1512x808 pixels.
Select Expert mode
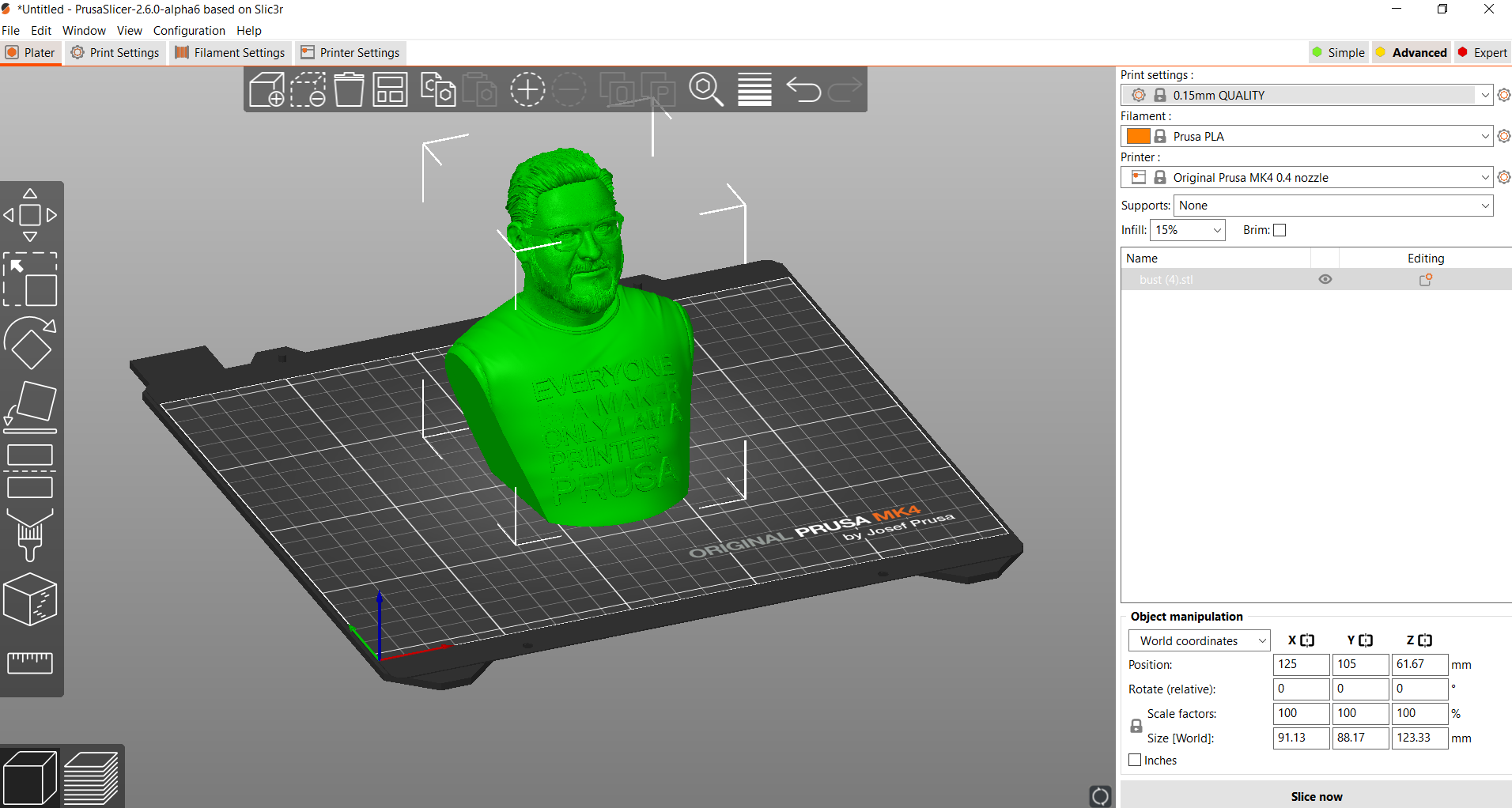pyautogui.click(x=1483, y=53)
